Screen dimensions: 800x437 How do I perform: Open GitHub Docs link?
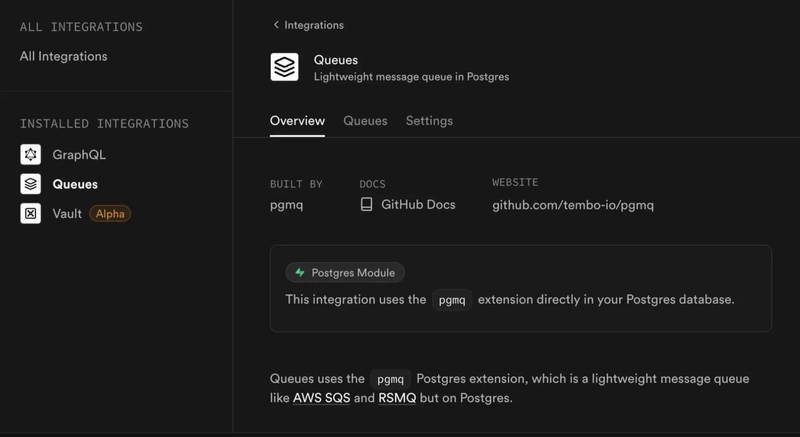coord(418,205)
